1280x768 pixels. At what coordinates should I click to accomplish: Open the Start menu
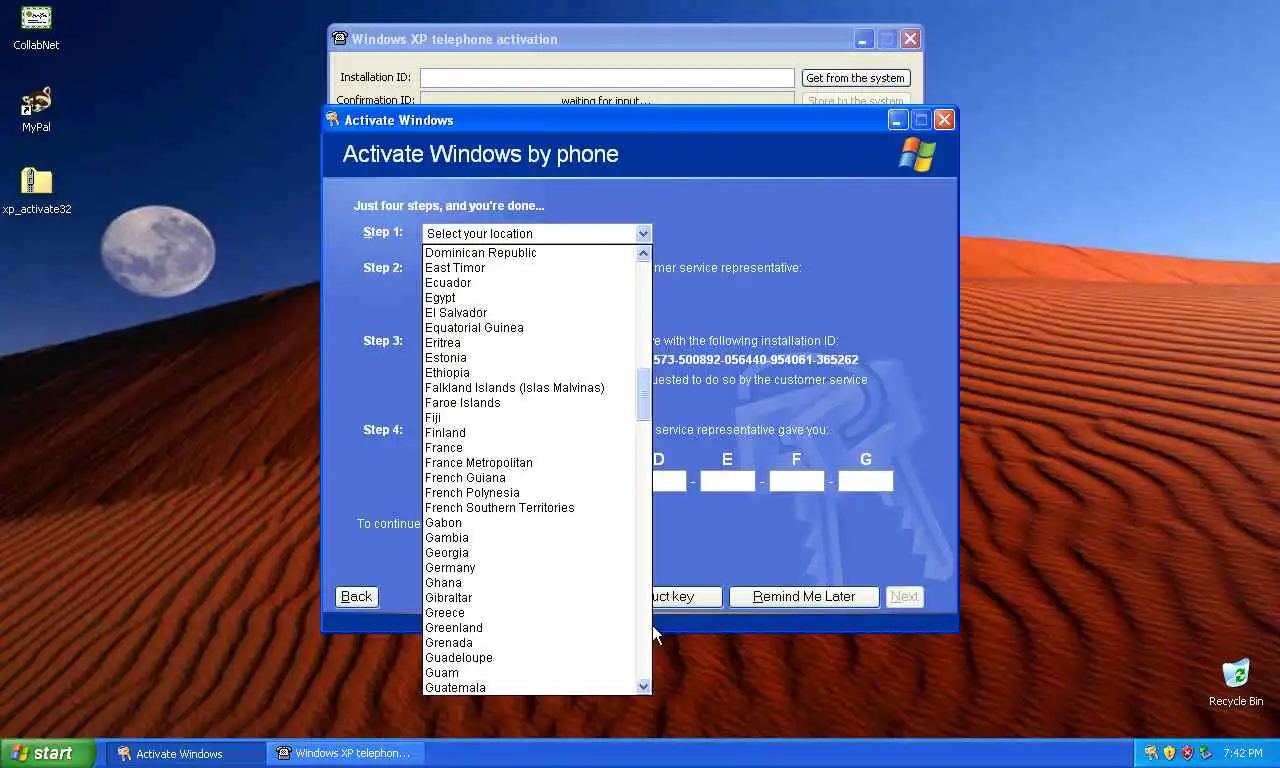click(x=48, y=753)
